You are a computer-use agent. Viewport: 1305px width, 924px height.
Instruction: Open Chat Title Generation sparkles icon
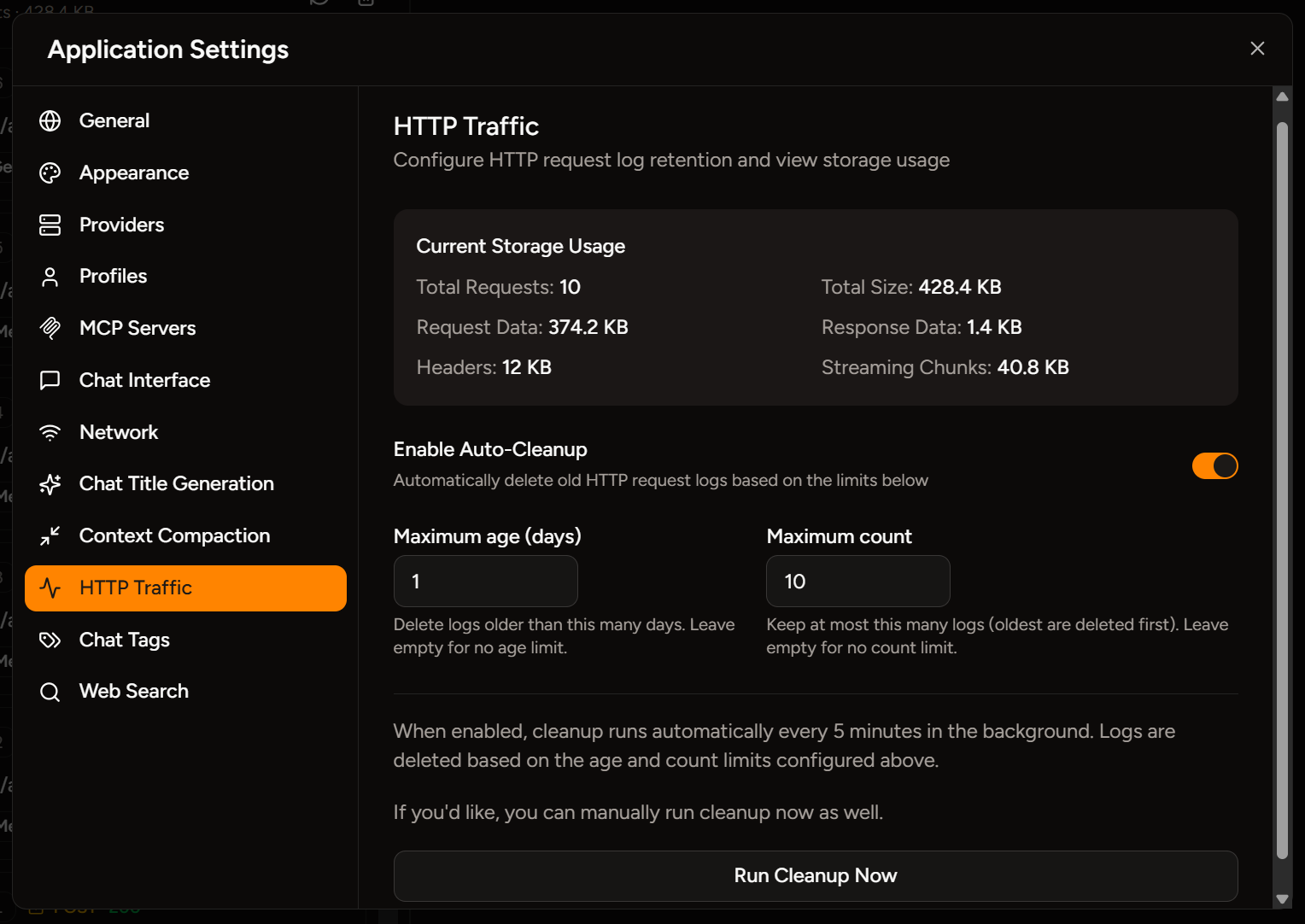(50, 483)
